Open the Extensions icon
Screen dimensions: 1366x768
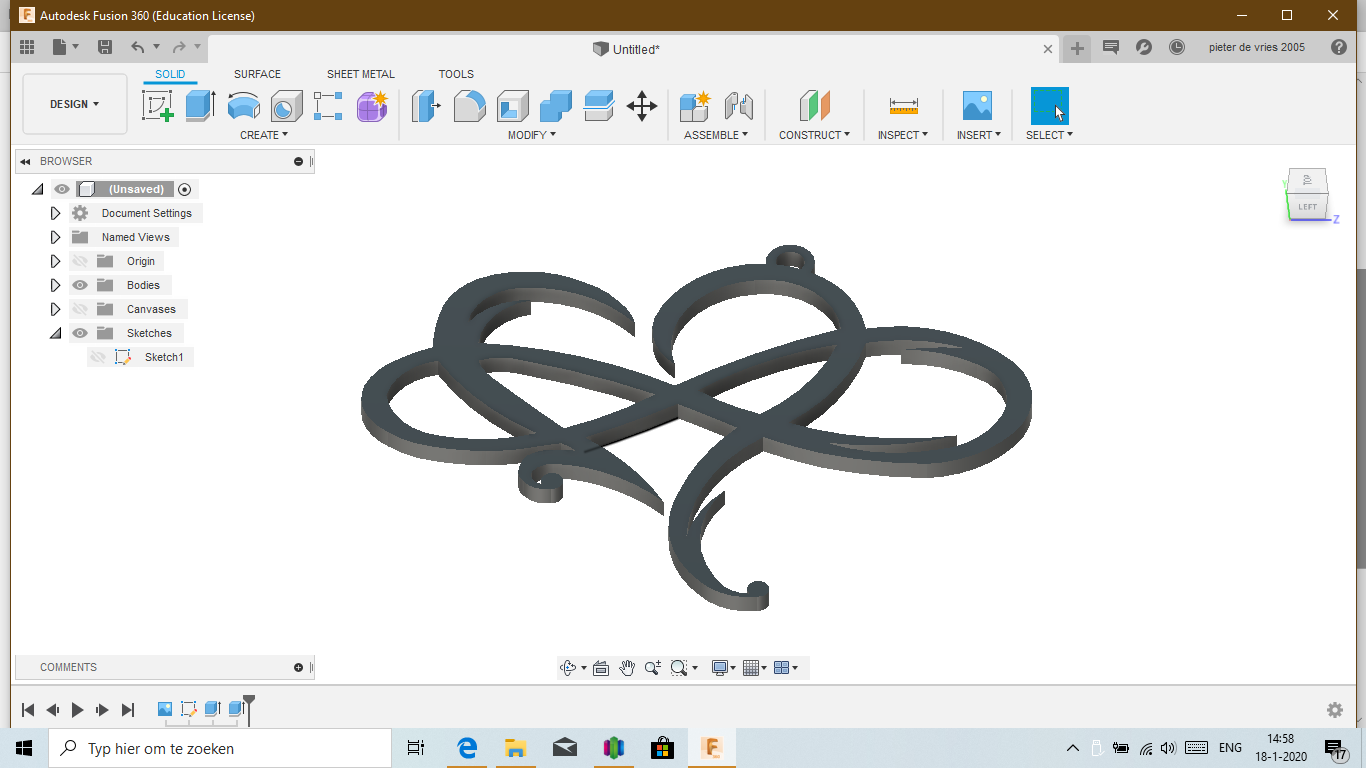(1144, 47)
